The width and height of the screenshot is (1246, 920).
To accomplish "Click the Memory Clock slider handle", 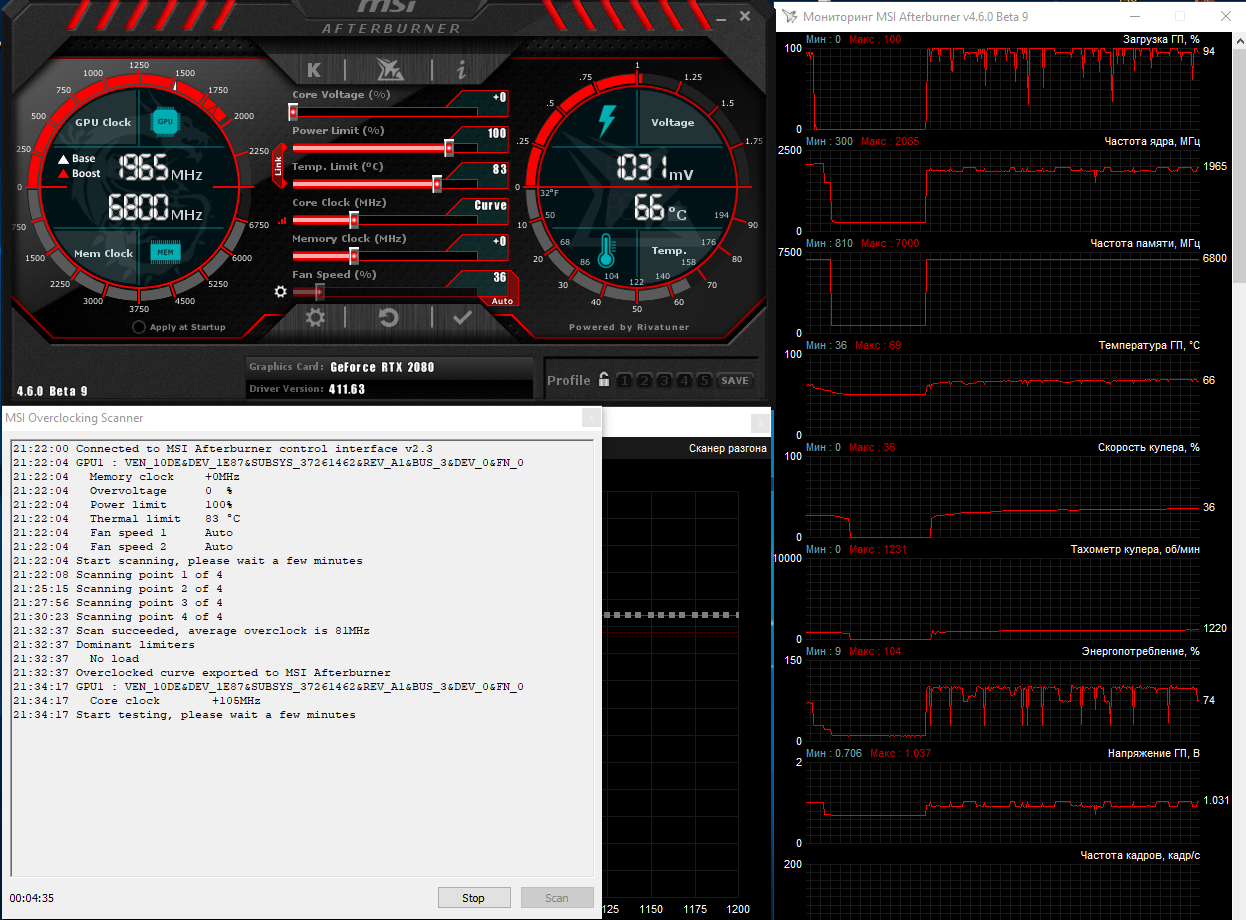I will [x=353, y=256].
